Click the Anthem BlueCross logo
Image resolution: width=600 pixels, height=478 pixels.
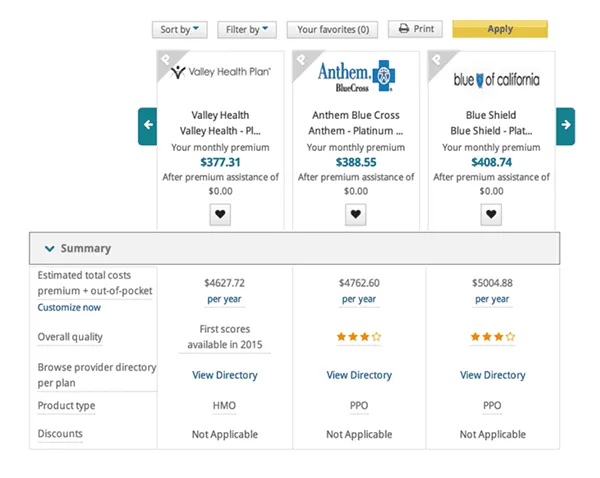(x=357, y=76)
